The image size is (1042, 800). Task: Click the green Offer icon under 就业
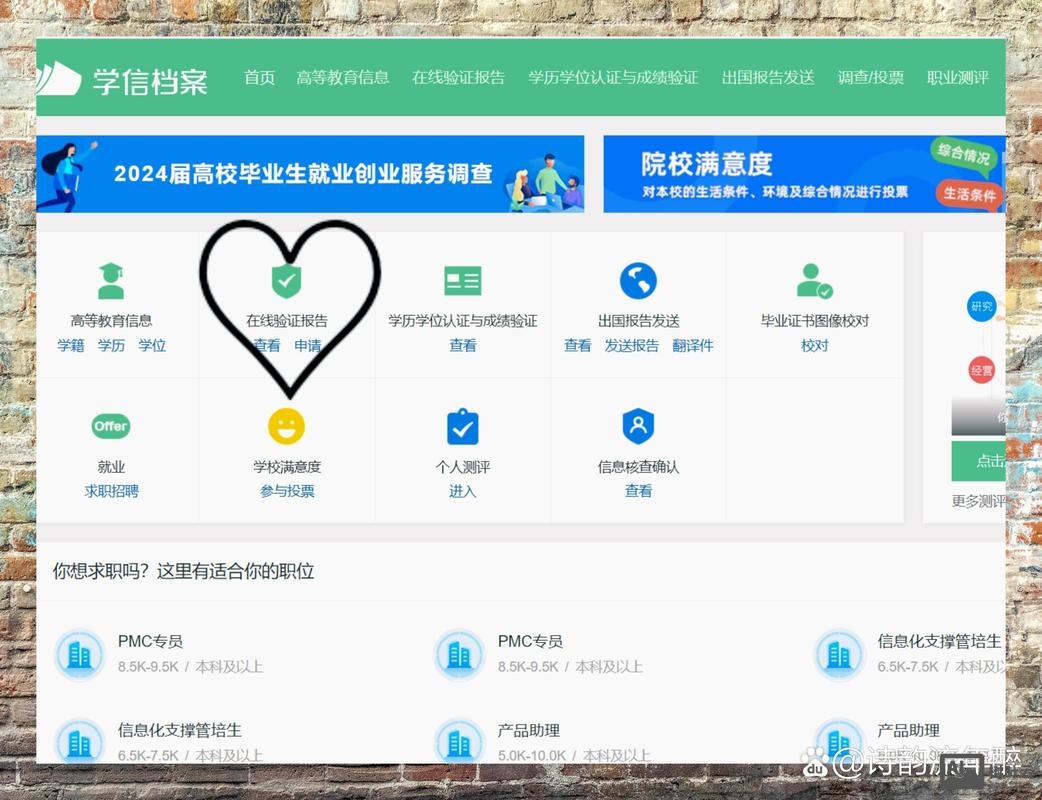pos(110,426)
